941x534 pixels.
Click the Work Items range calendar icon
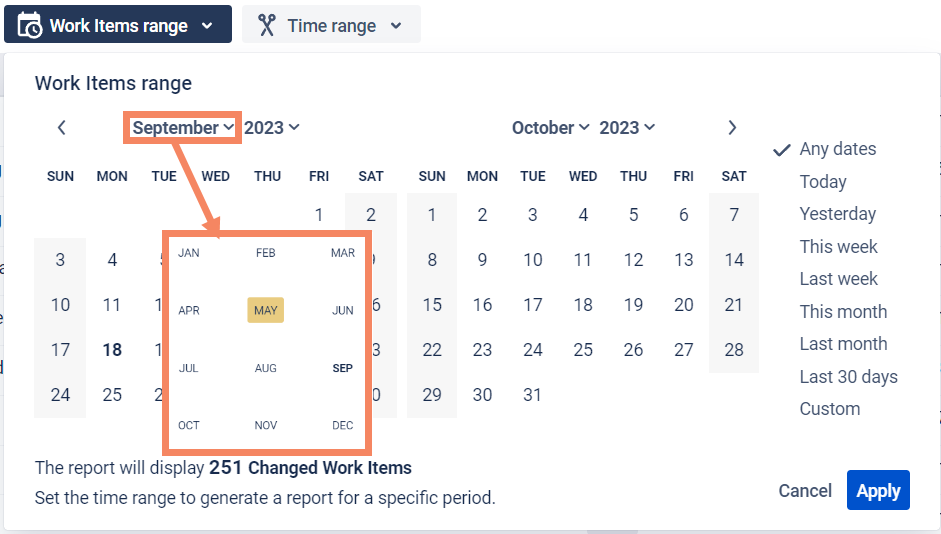30,25
